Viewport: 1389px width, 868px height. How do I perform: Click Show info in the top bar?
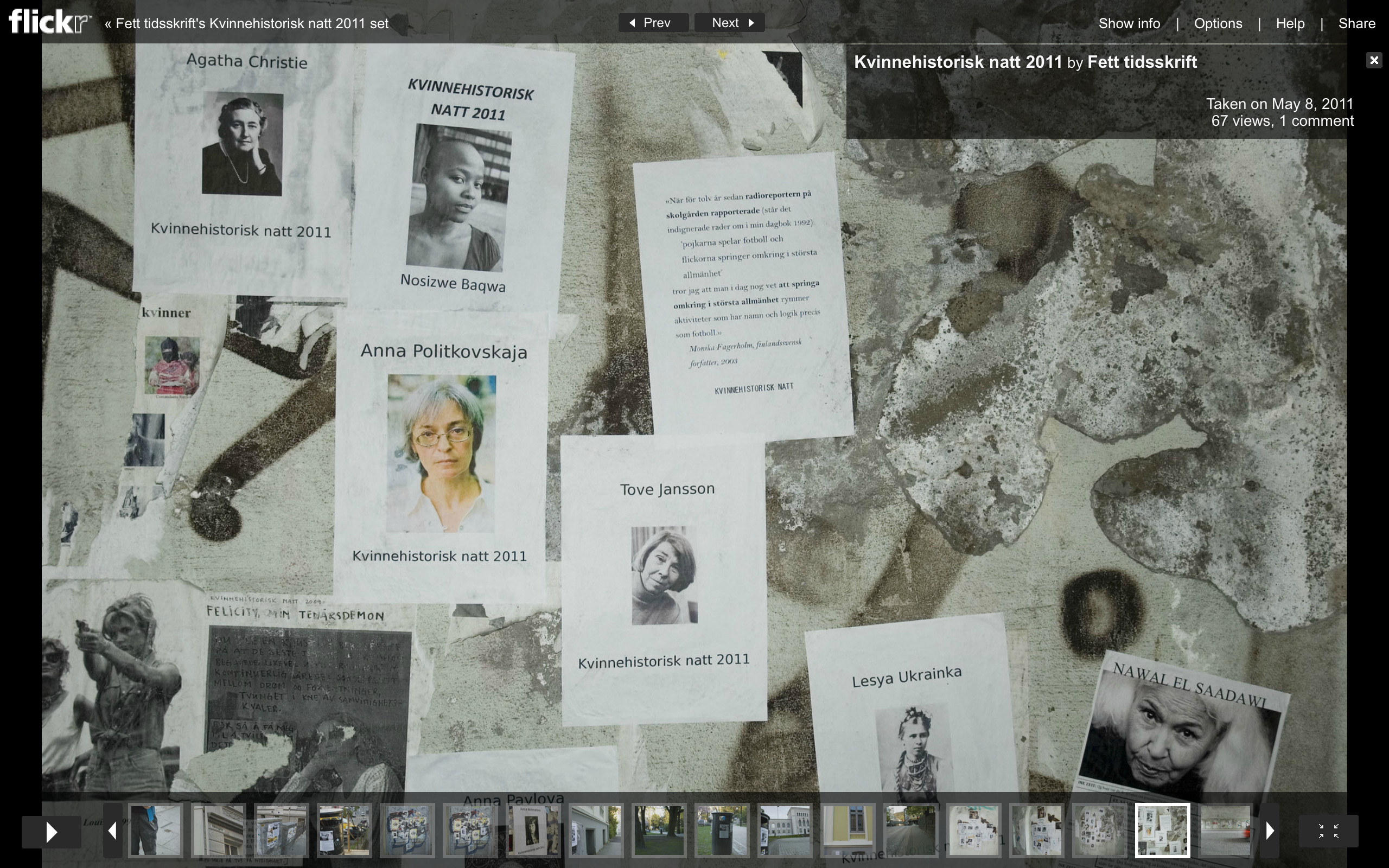pyautogui.click(x=1129, y=23)
